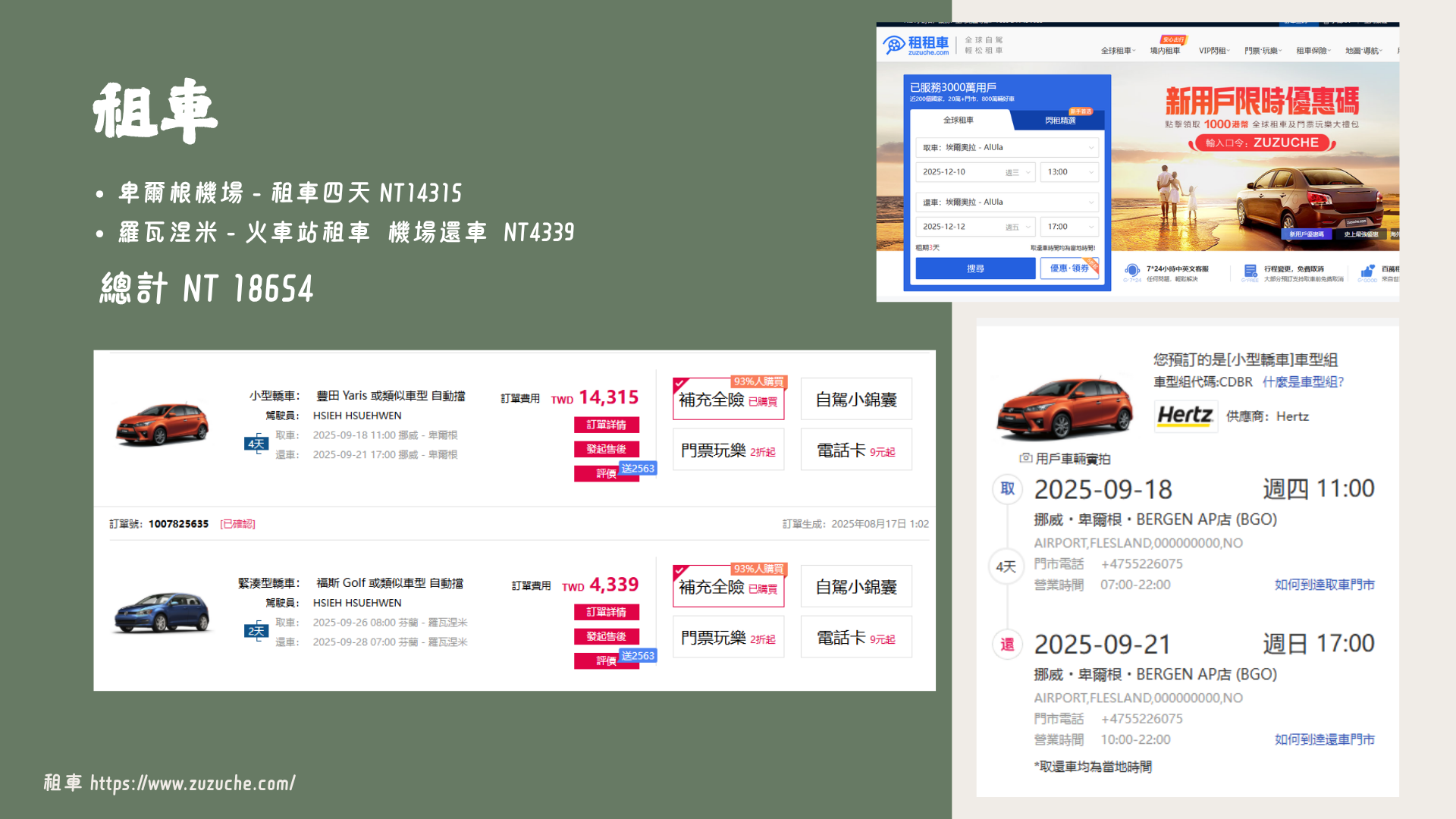This screenshot has height=819, width=1456.
Task: Click the camera icon beside 用戶車輛實拍
Action: point(1025,458)
